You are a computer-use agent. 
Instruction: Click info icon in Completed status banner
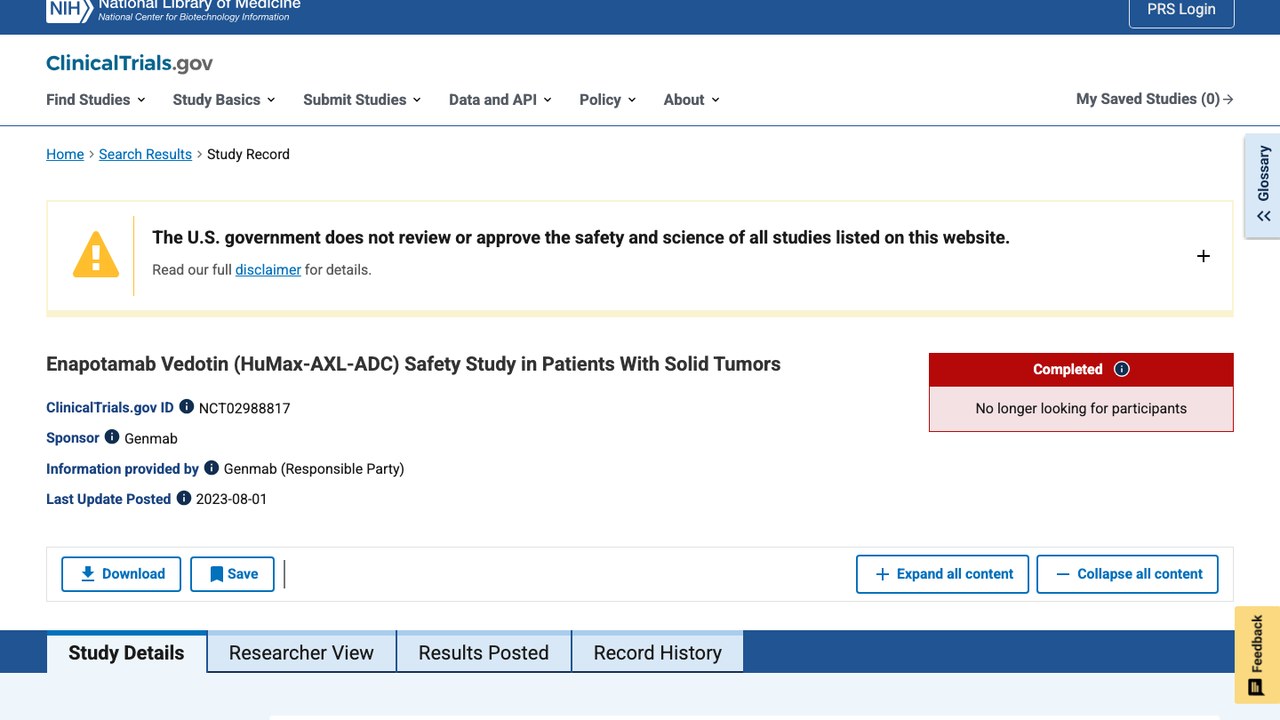(1122, 369)
